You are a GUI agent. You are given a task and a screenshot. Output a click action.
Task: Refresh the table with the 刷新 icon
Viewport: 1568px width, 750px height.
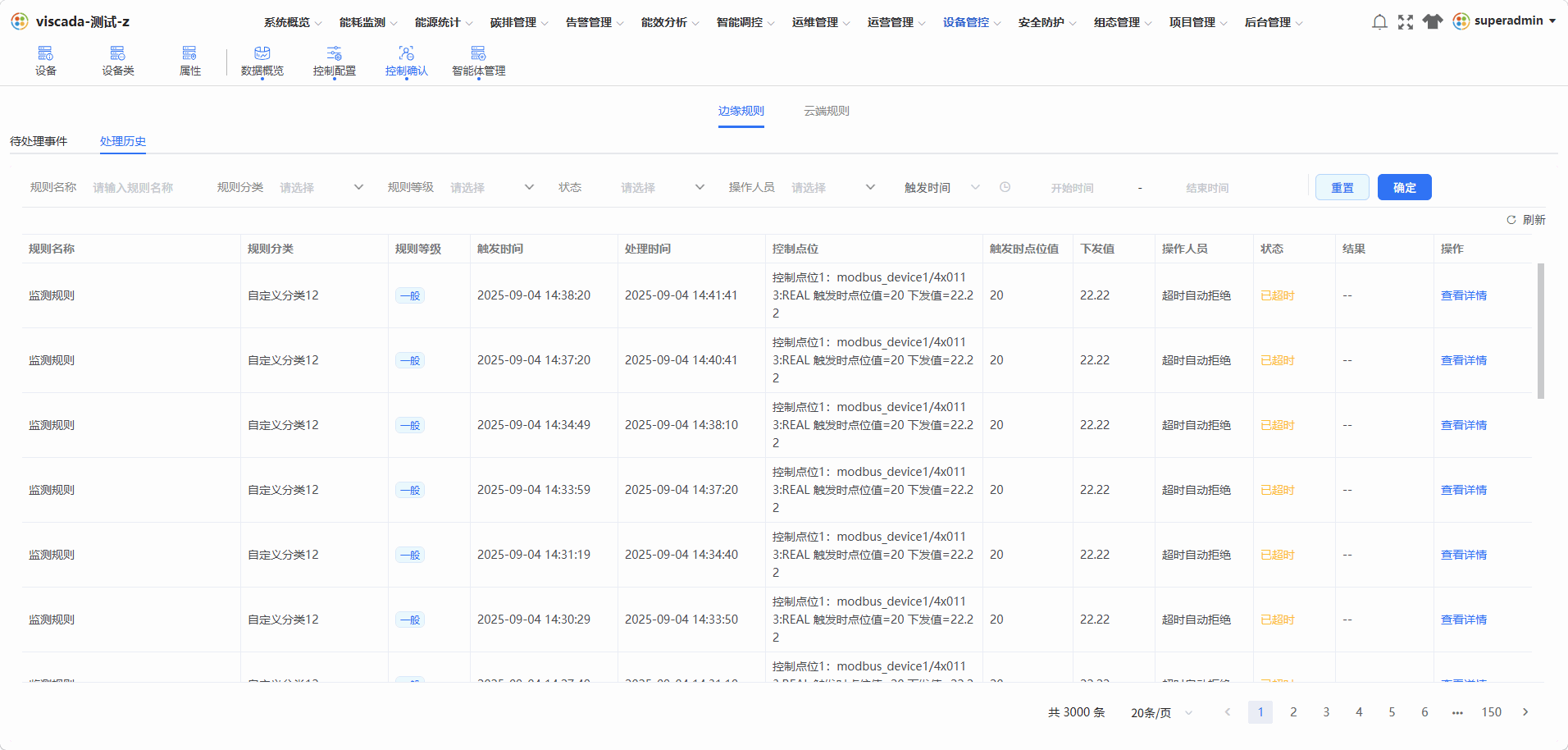tap(1511, 220)
